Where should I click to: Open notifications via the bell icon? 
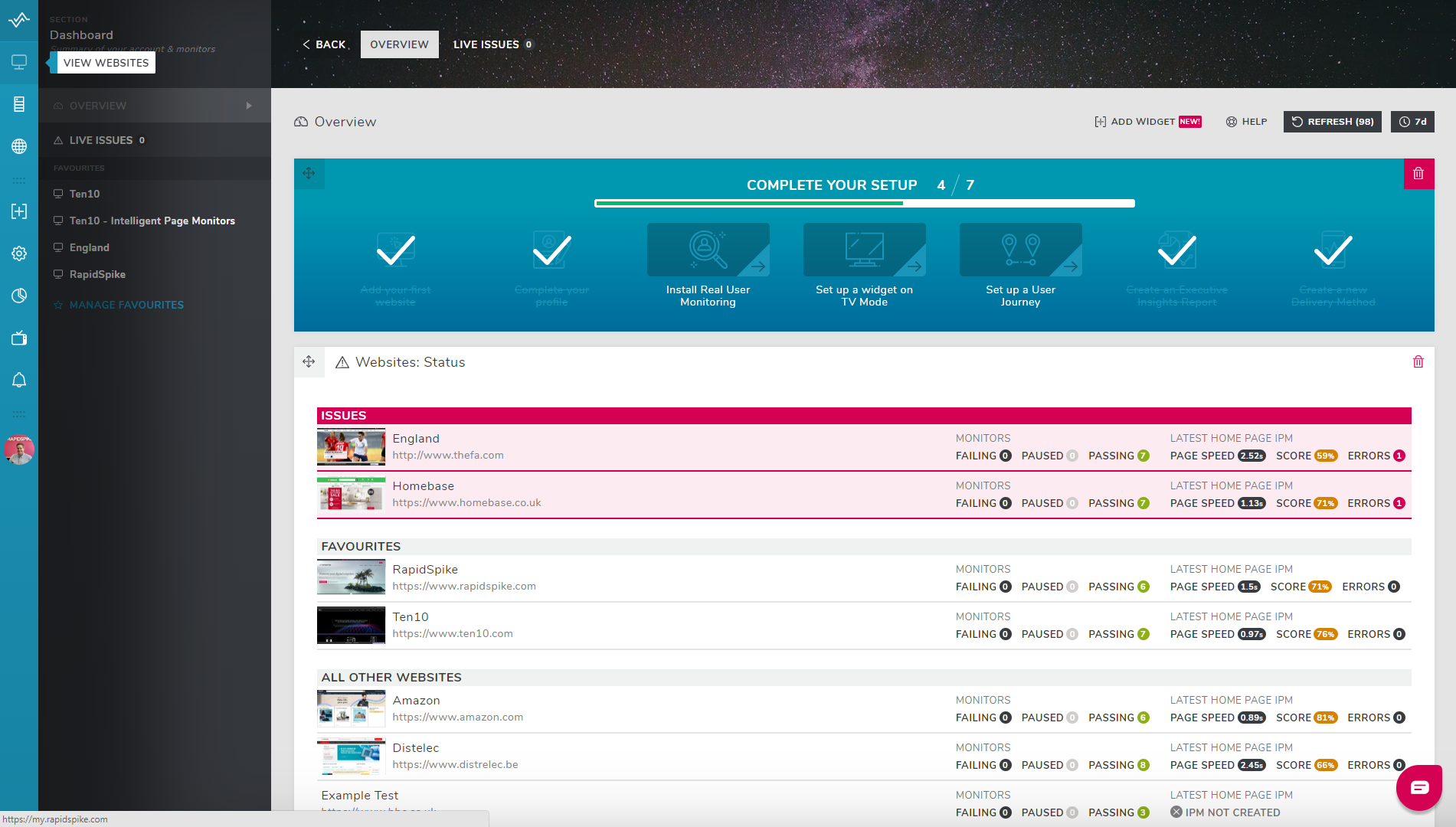click(x=19, y=381)
